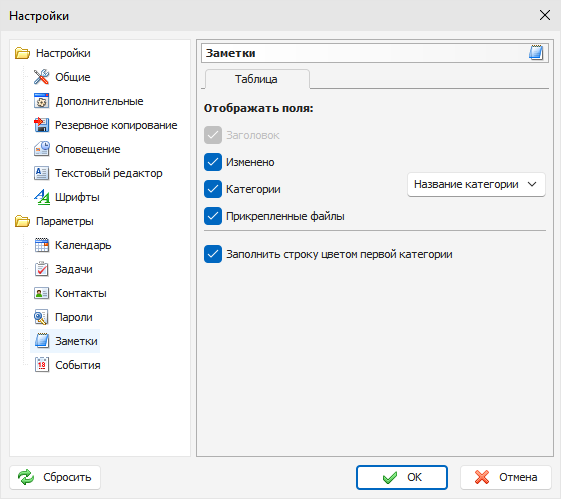
Task: Click the Оповещение clock icon
Action: tap(42, 149)
